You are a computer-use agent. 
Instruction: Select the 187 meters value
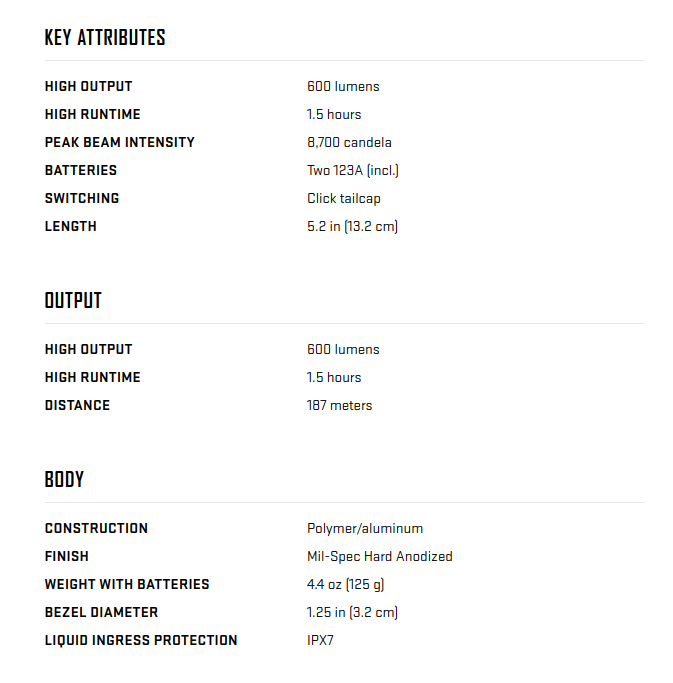tap(339, 406)
